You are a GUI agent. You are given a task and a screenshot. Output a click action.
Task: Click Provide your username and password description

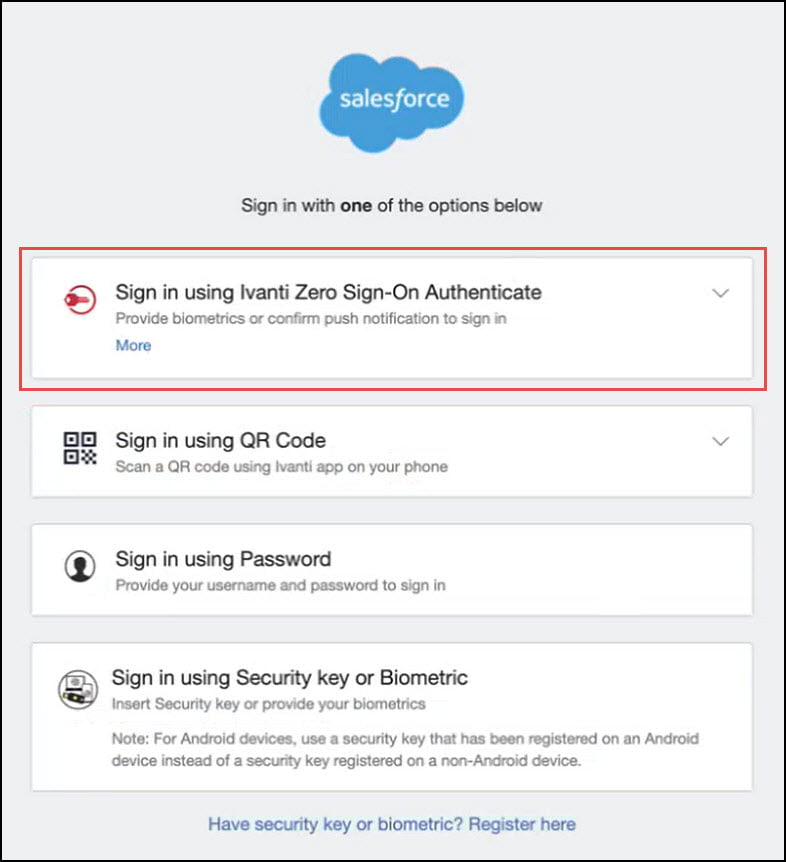tap(280, 585)
